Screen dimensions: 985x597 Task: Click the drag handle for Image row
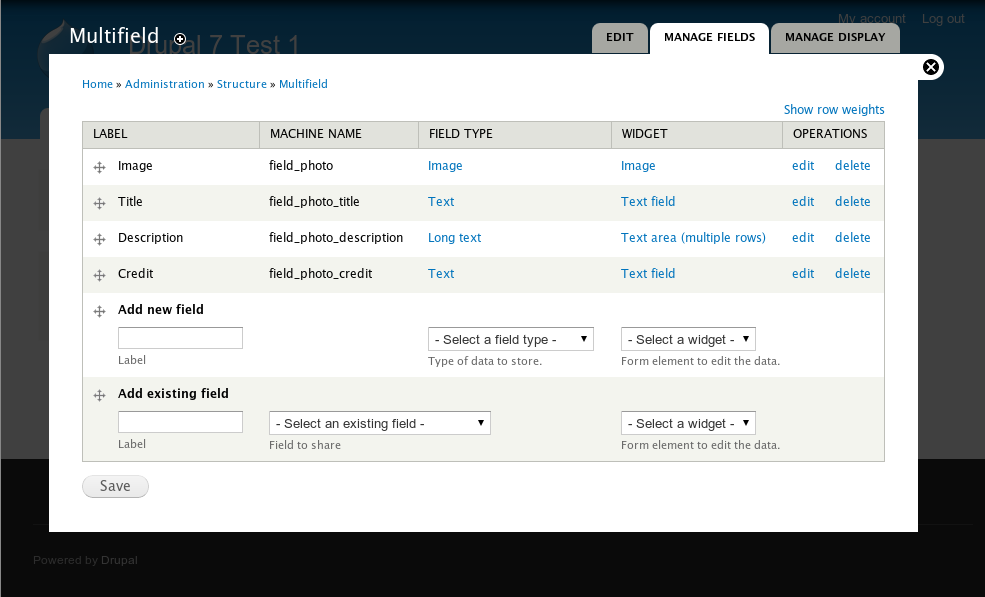tap(99, 167)
